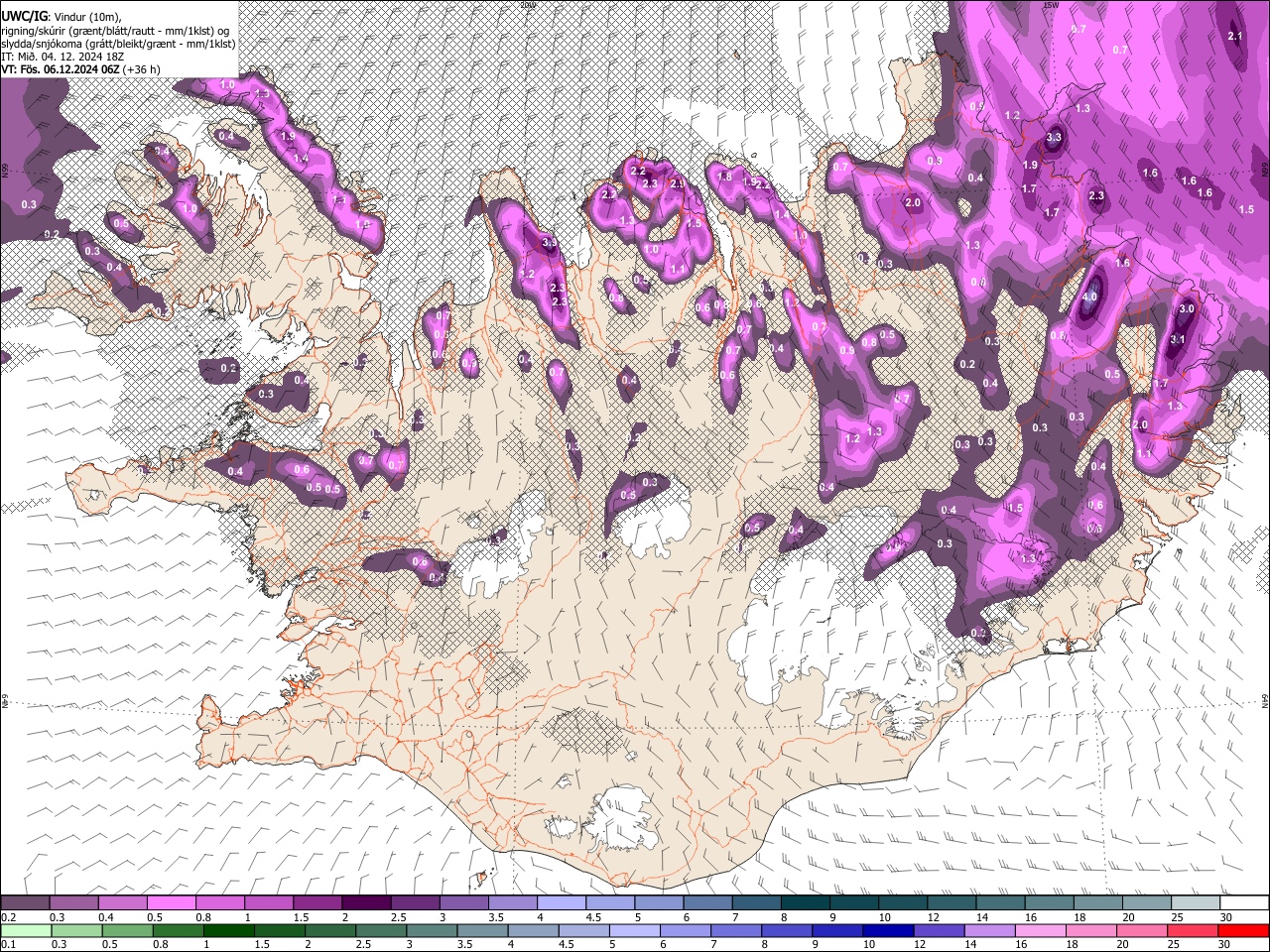Click the 3.1 precipitation value on the map
This screenshot has height=952, width=1270.
(x=1178, y=339)
